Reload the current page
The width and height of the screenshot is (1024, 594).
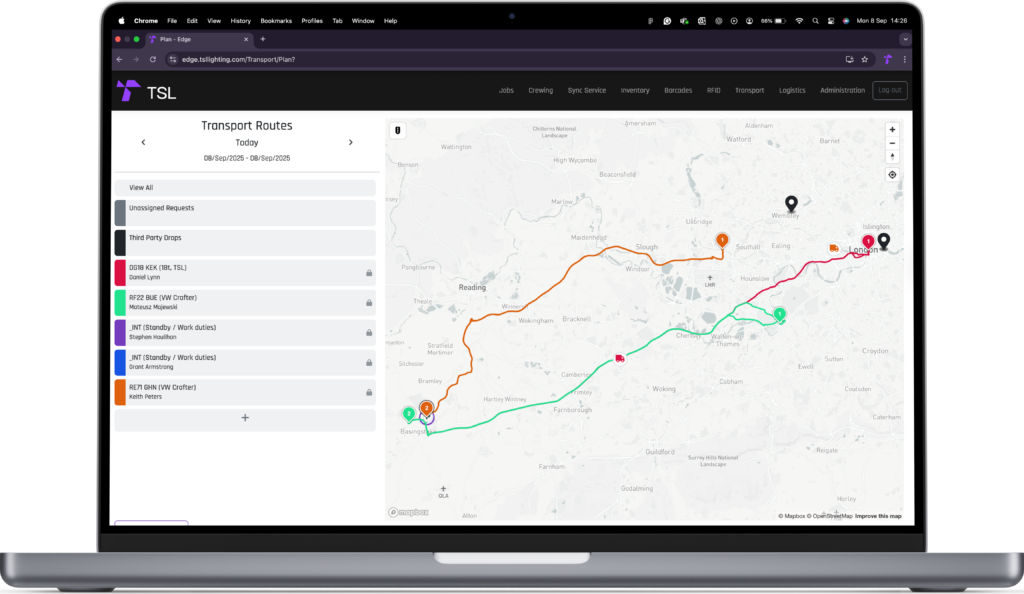coord(153,59)
